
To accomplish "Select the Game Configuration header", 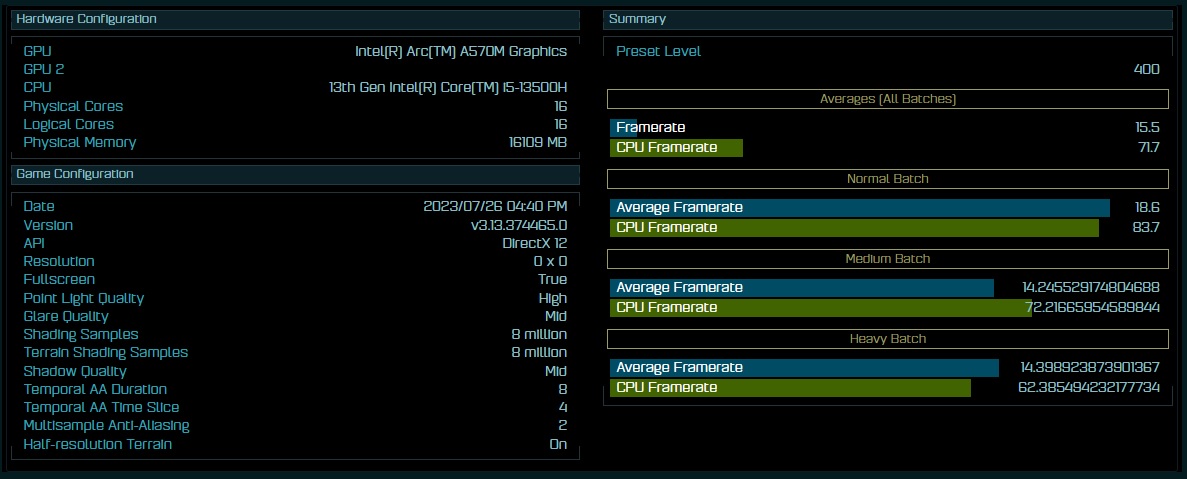I will click(295, 174).
